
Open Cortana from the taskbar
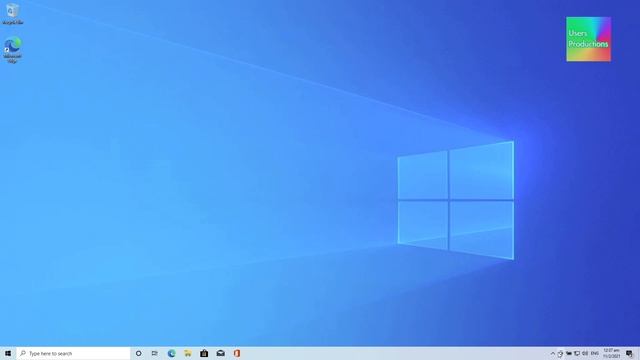pyautogui.click(x=138, y=353)
